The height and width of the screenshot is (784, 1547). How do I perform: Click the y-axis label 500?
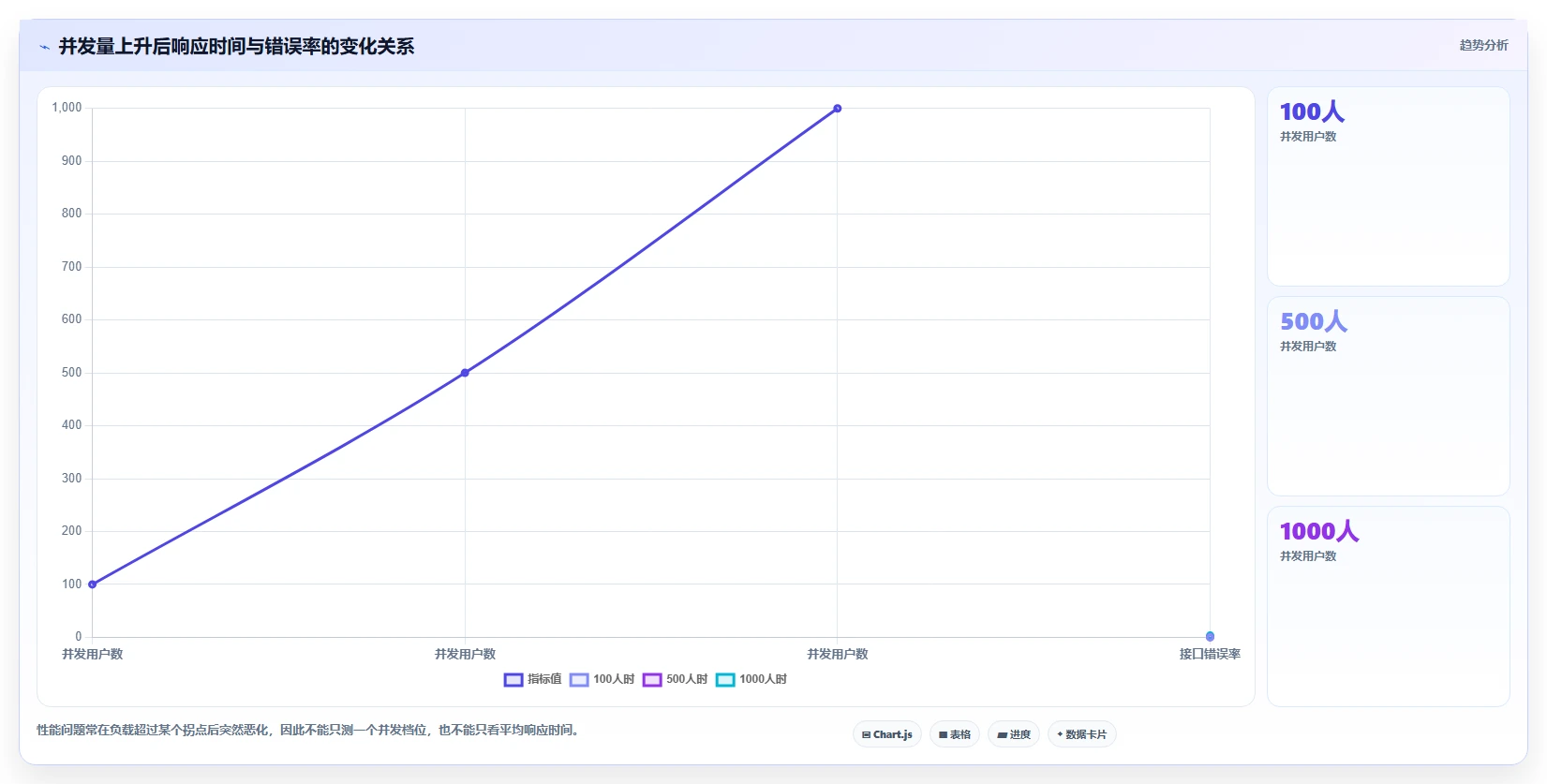[71, 373]
